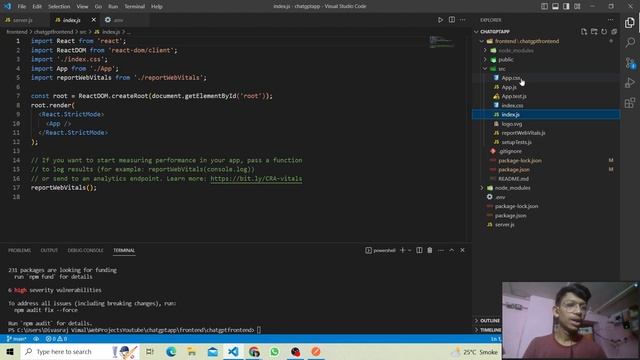Open App.test.js in the file tree
640x360 pixels.
point(513,96)
